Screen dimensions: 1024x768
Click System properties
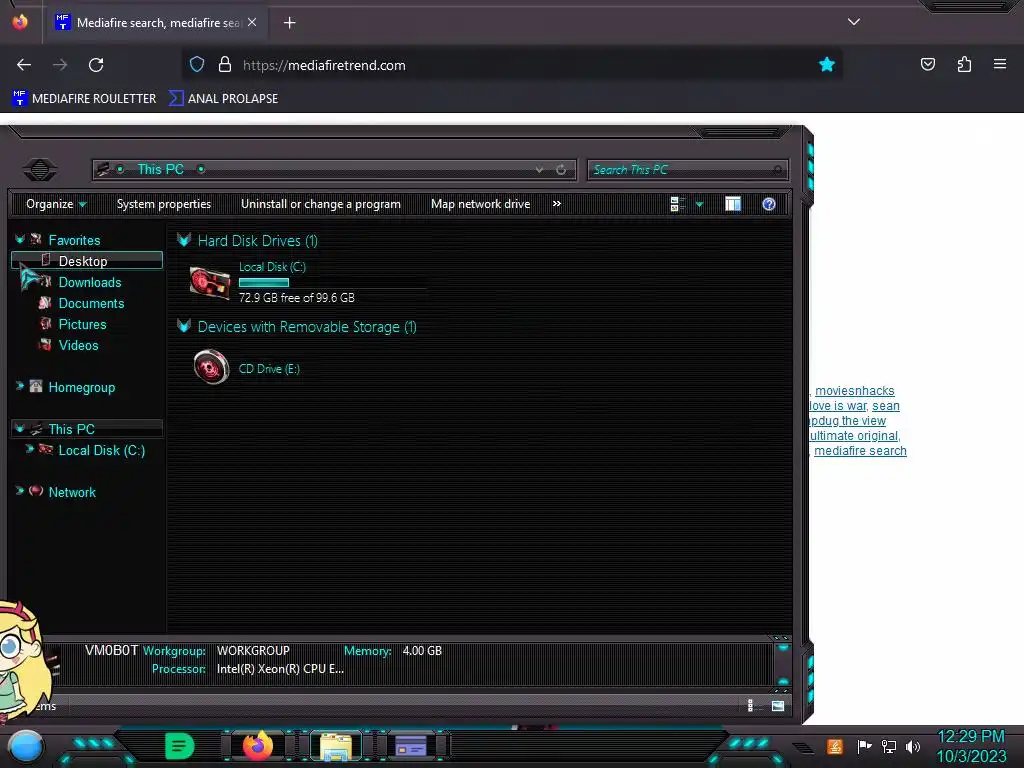click(x=164, y=204)
